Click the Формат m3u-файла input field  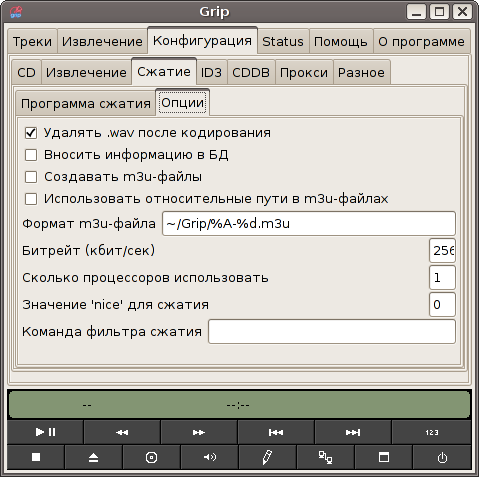click(309, 223)
